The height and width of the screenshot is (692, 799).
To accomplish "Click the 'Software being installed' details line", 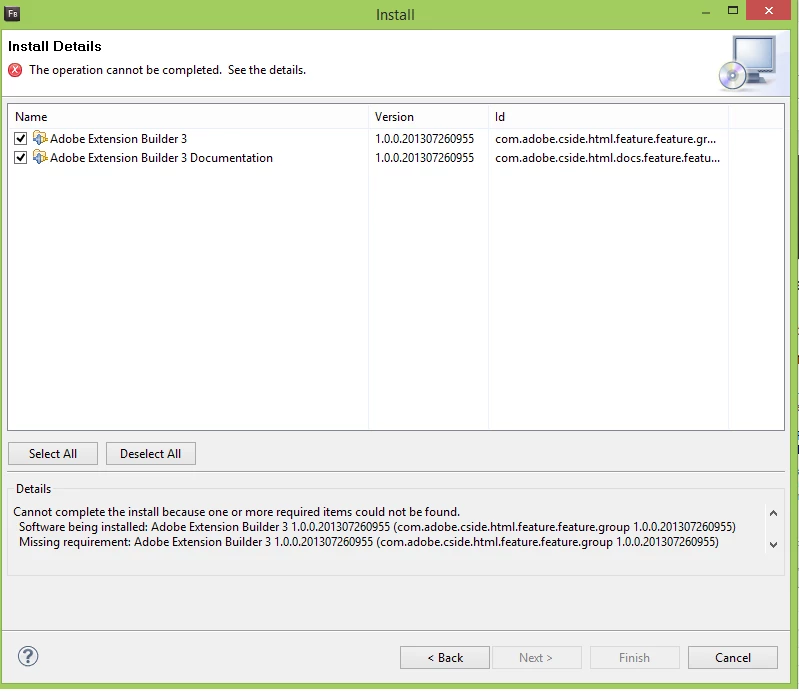I will pos(377,526).
